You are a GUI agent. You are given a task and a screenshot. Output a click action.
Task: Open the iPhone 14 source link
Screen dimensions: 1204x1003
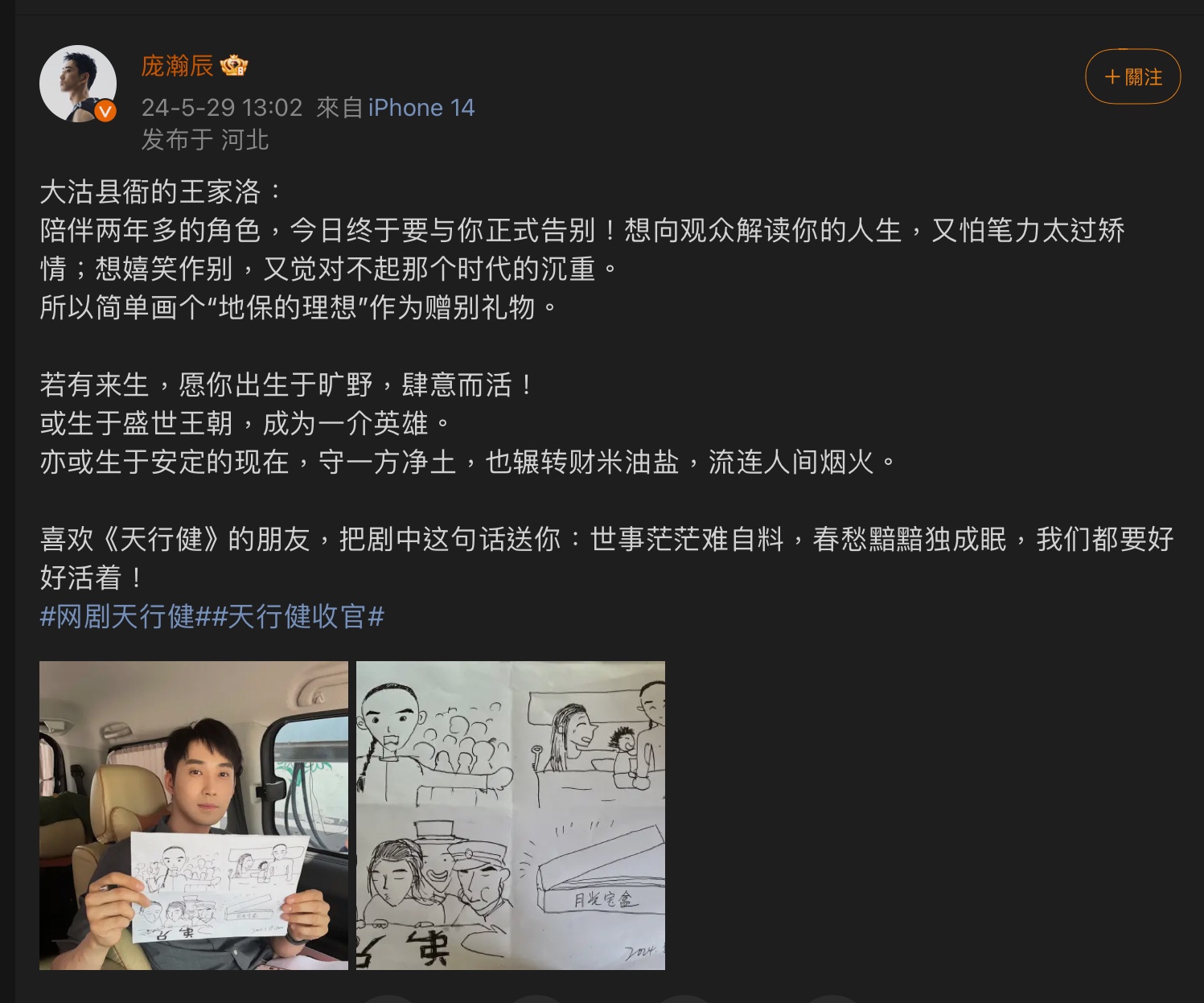pos(421,108)
